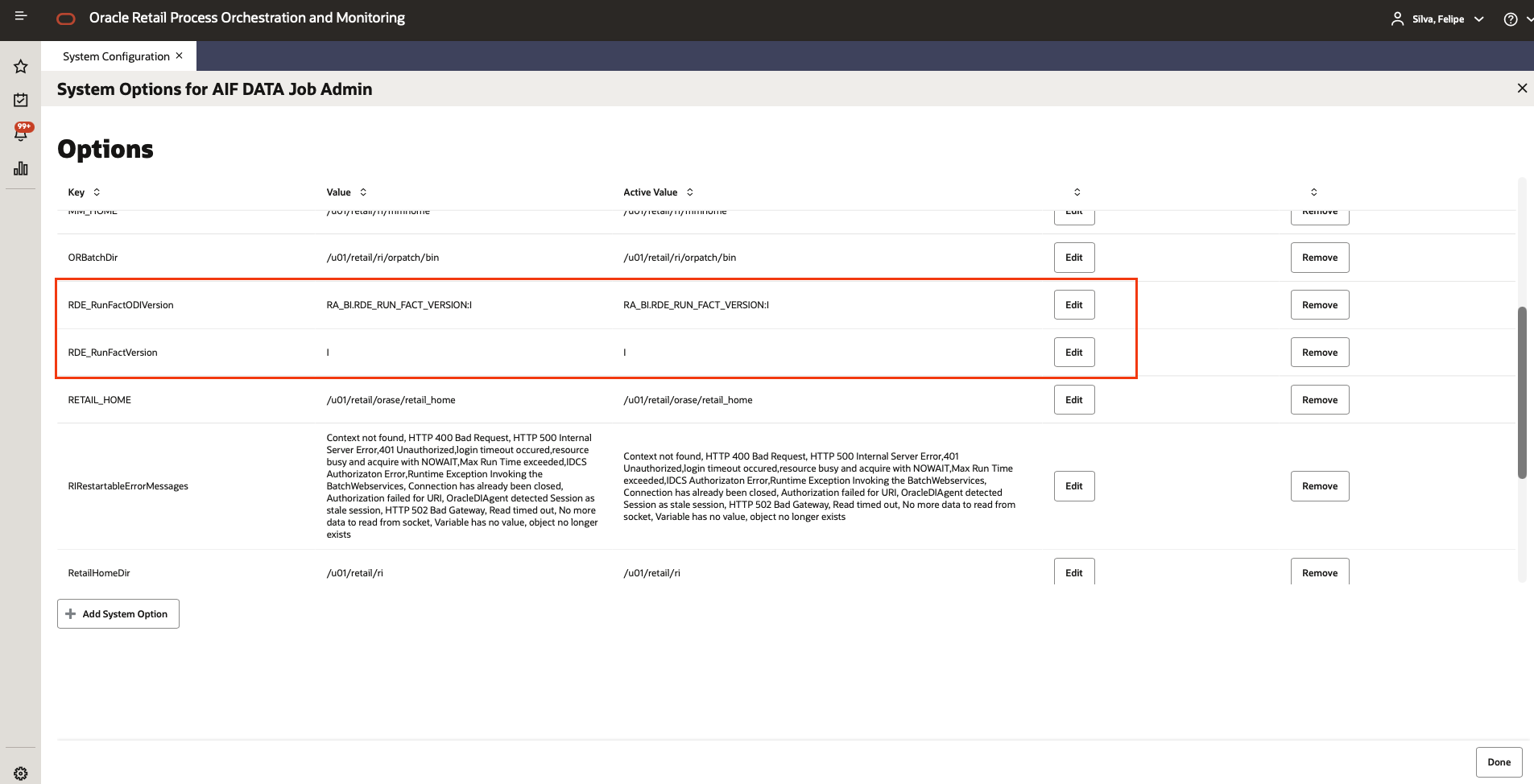Sort table by Value column
This screenshot has width=1534, height=784.
363,192
